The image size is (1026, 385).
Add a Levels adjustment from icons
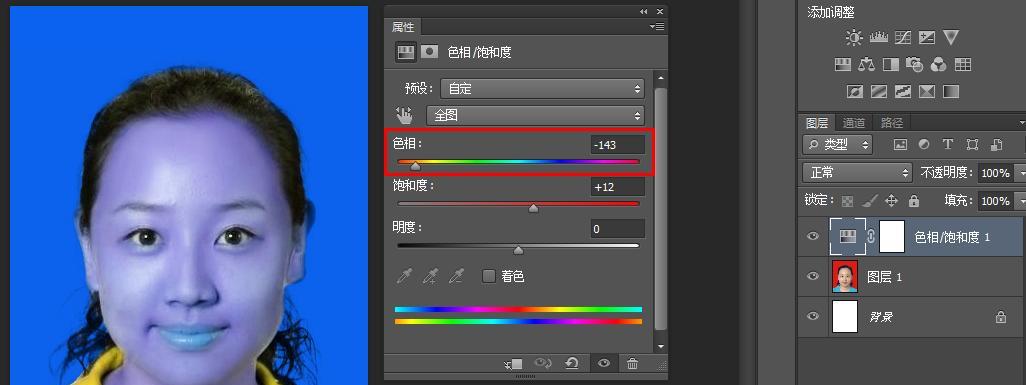tap(878, 37)
